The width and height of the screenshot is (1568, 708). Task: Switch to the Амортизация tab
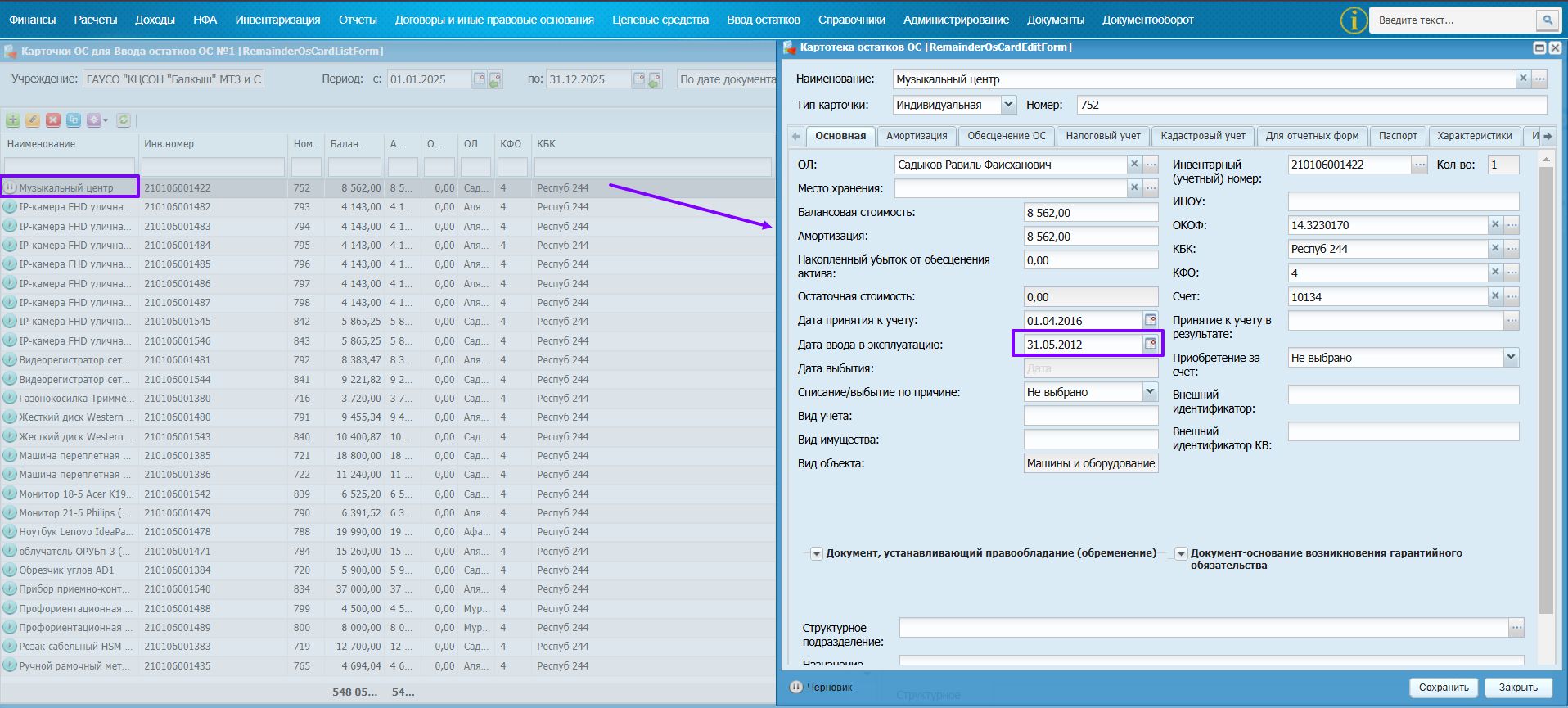tap(917, 136)
